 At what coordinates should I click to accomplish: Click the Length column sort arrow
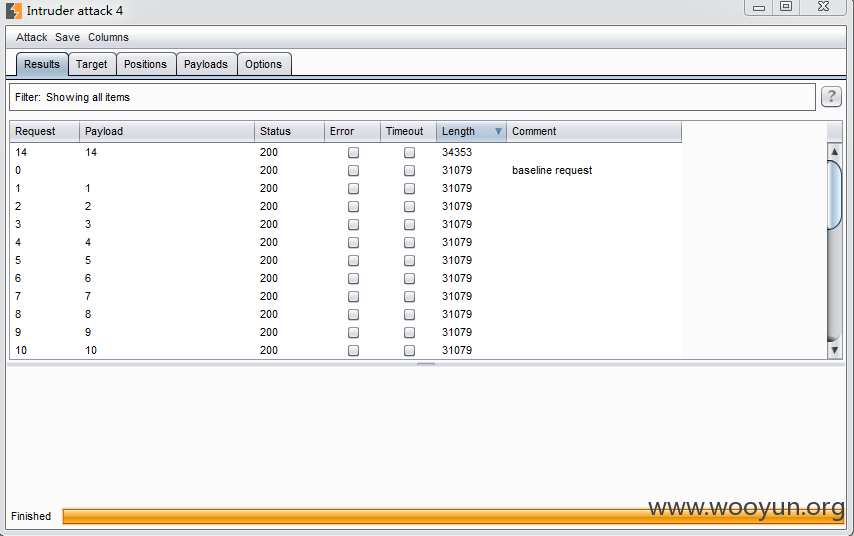498,131
